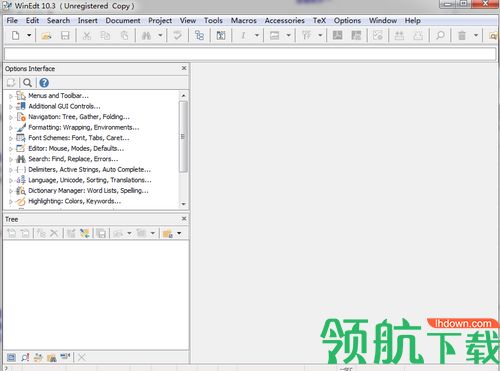Open the dropdown arrow next to the binoculars icon
The height and width of the screenshot is (371, 500).
click(x=160, y=35)
